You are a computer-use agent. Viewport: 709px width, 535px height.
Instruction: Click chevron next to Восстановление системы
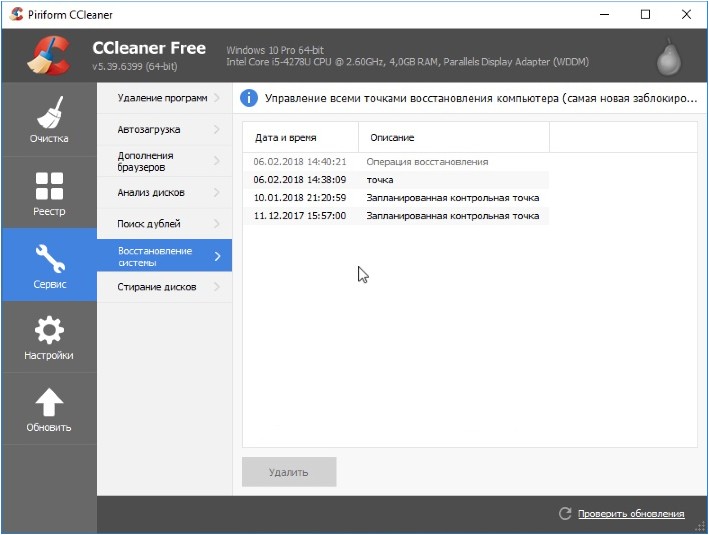[x=217, y=256]
